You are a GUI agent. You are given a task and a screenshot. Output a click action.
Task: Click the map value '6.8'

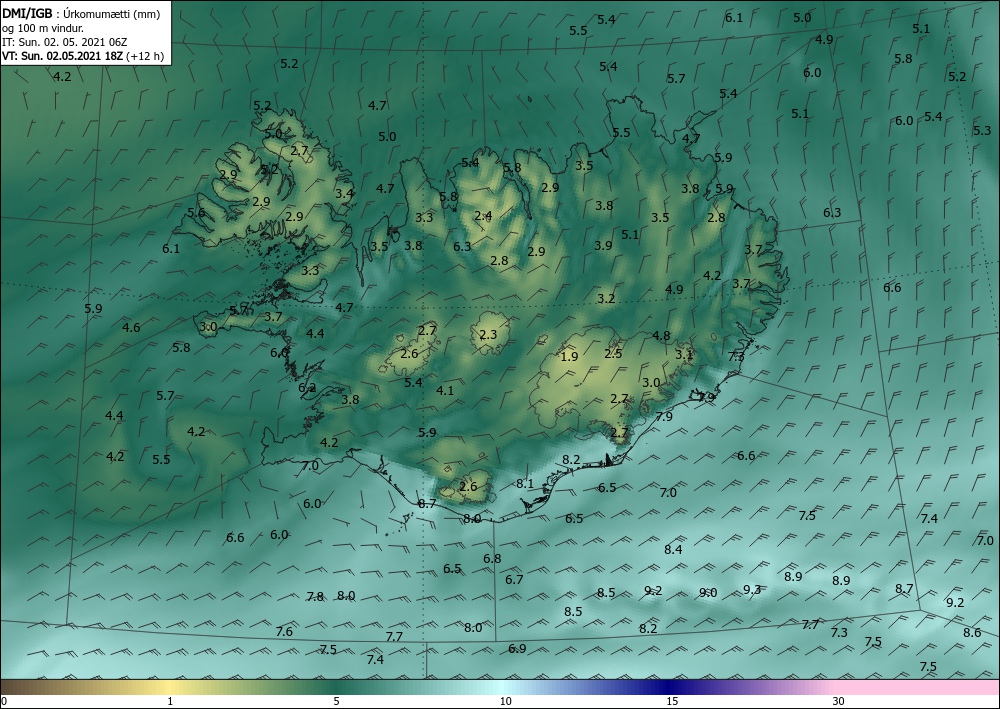[492, 559]
